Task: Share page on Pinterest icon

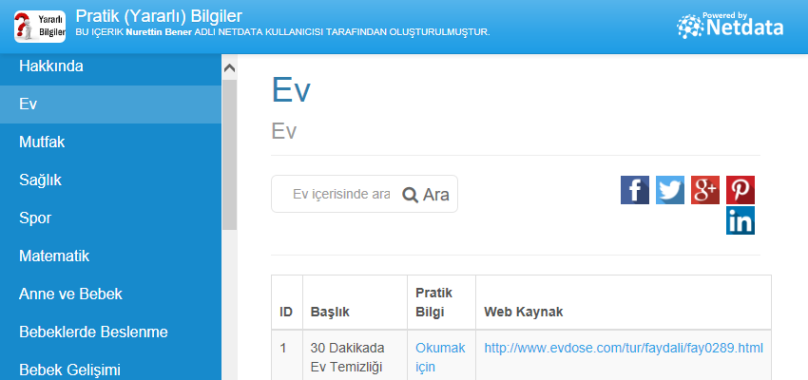Action: tap(740, 190)
